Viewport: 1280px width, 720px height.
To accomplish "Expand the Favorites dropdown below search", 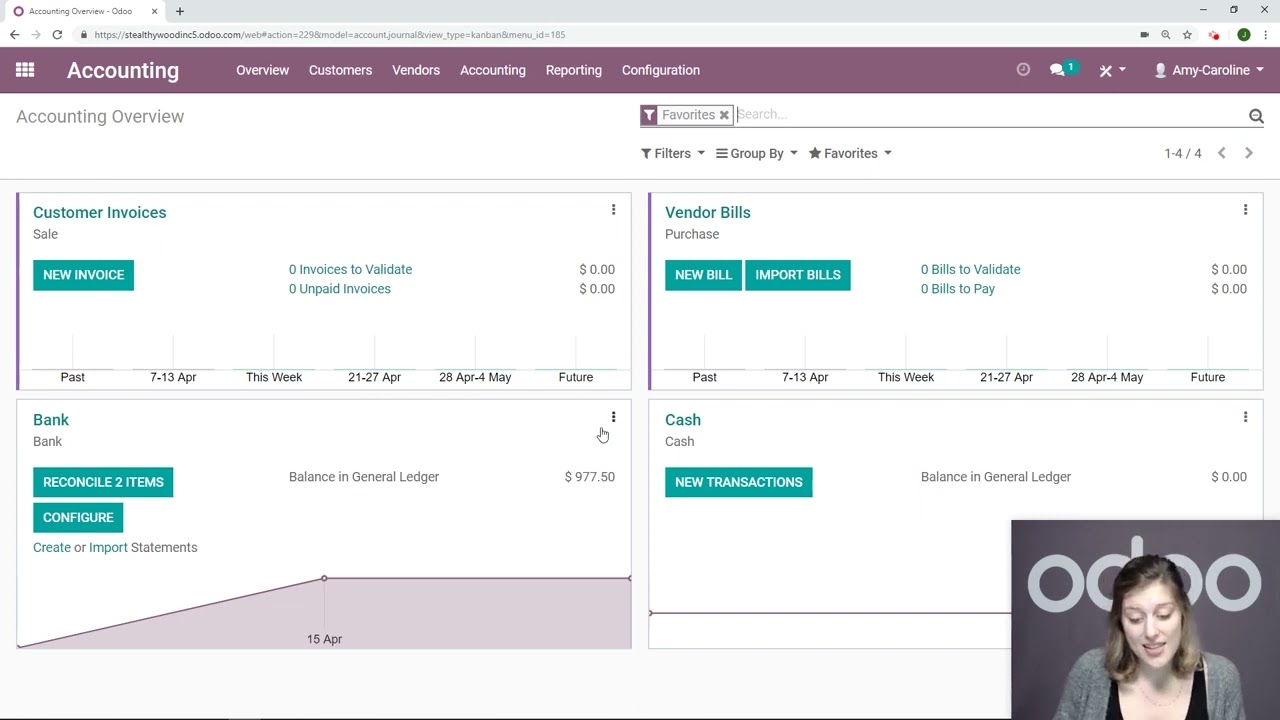I will pyautogui.click(x=850, y=153).
